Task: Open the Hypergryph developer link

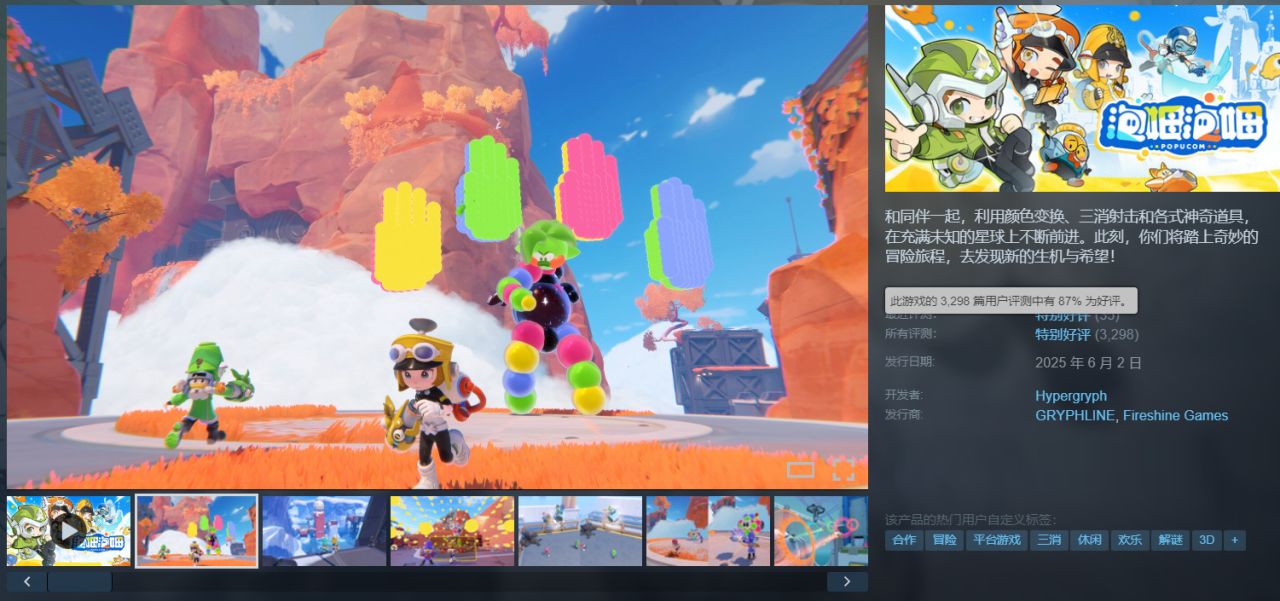Action: click(x=1071, y=396)
